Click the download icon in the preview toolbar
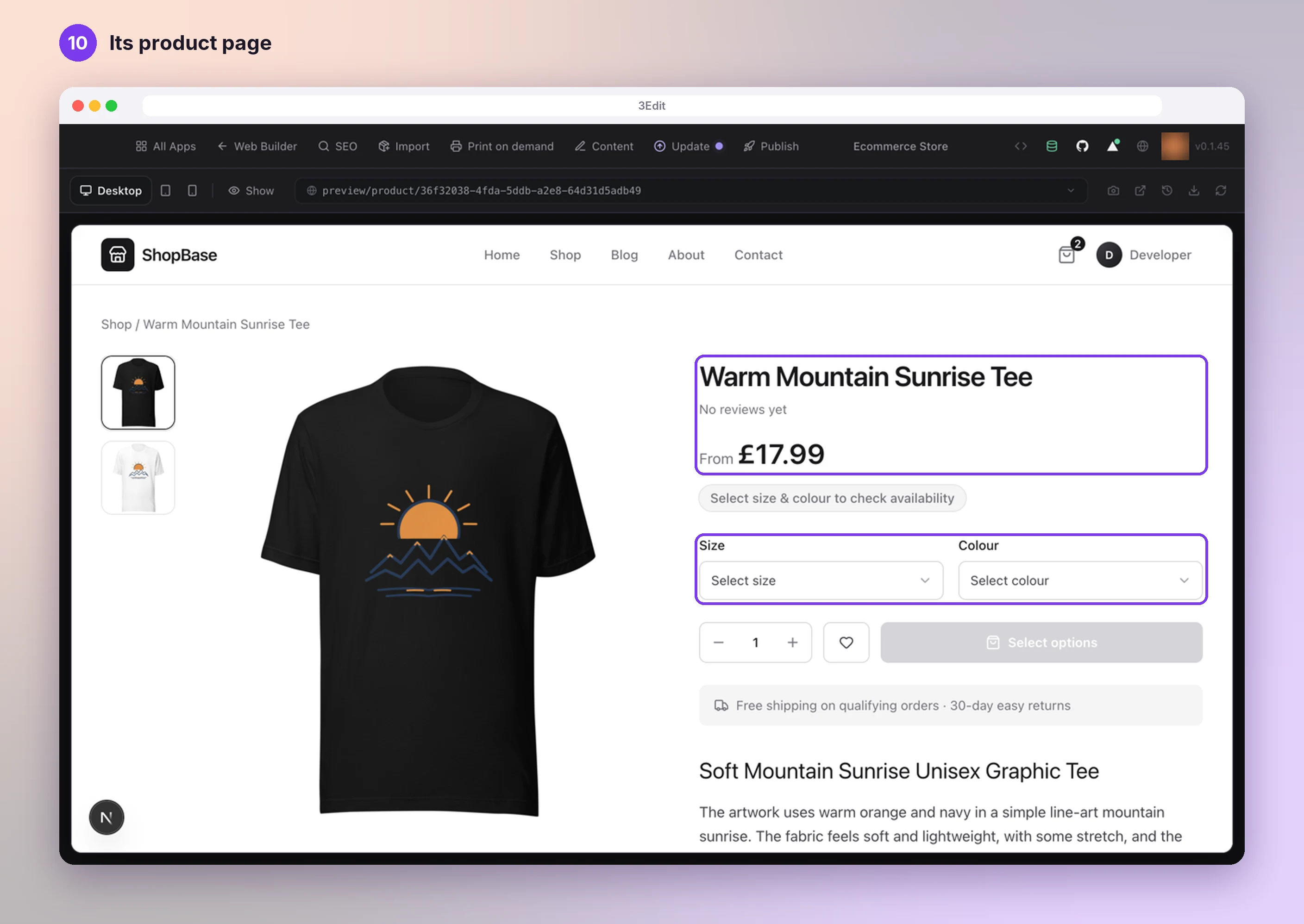 point(1194,191)
